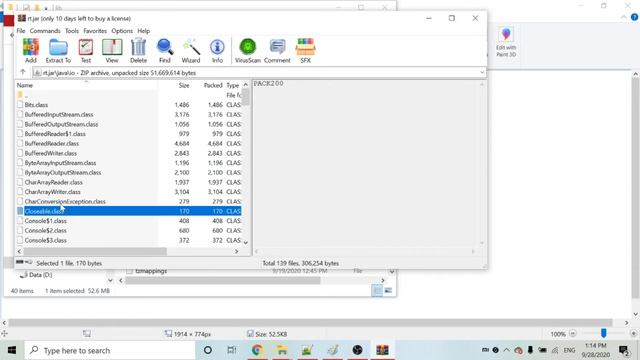This screenshot has width=640, height=360.
Task: Open the Commands menu
Action: point(45,31)
